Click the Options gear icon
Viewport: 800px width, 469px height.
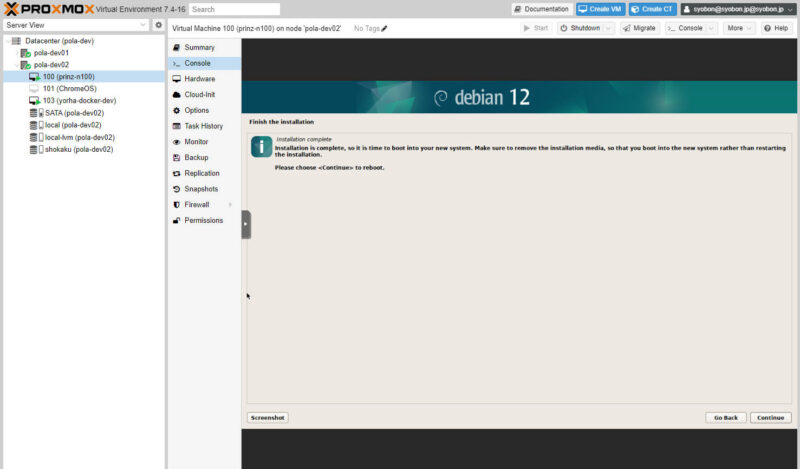[x=177, y=110]
